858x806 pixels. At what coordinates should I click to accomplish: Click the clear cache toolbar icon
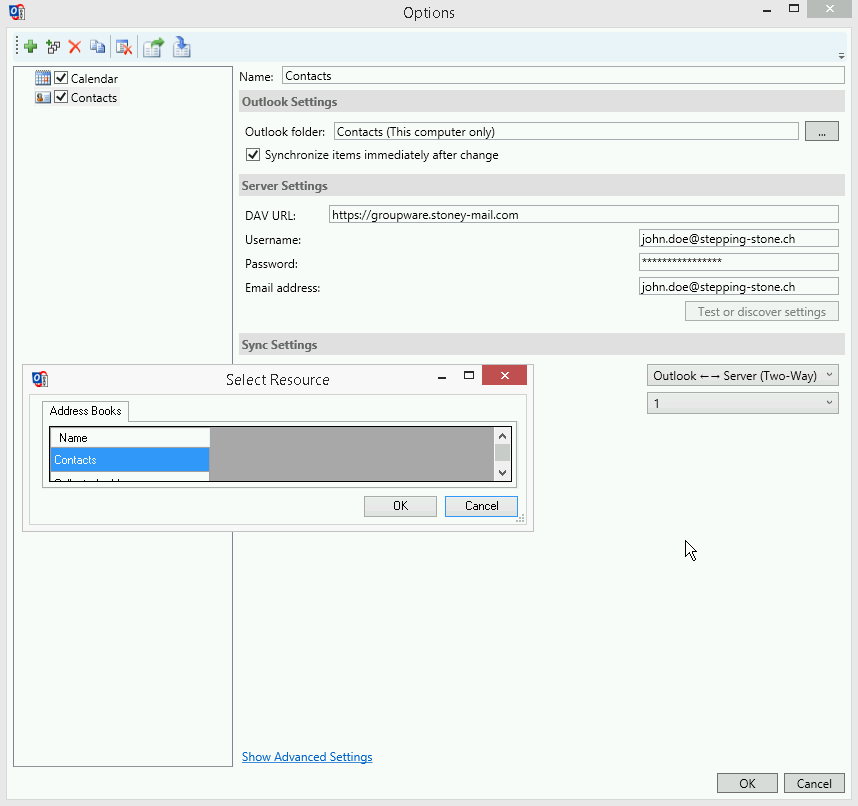pyautogui.click(x=123, y=47)
